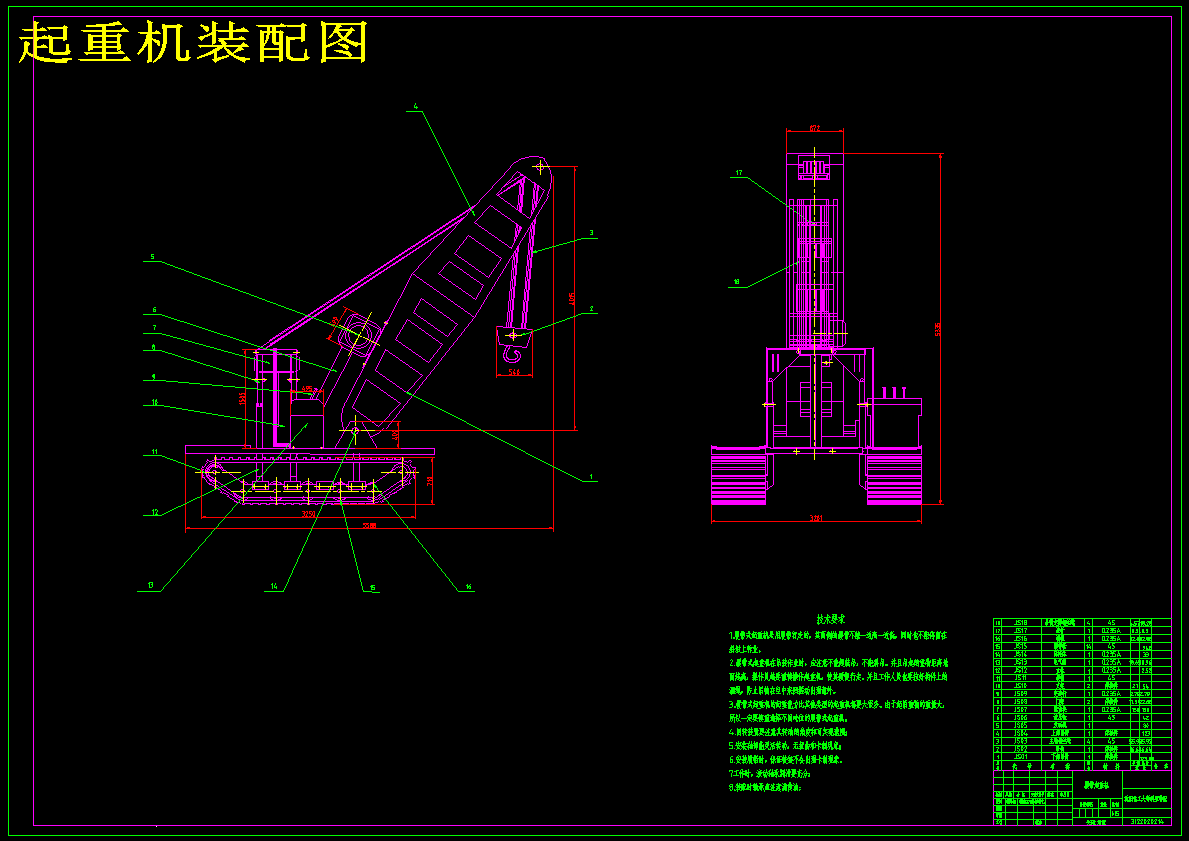Click the 1585 vertical dimension on the cab

[242, 397]
